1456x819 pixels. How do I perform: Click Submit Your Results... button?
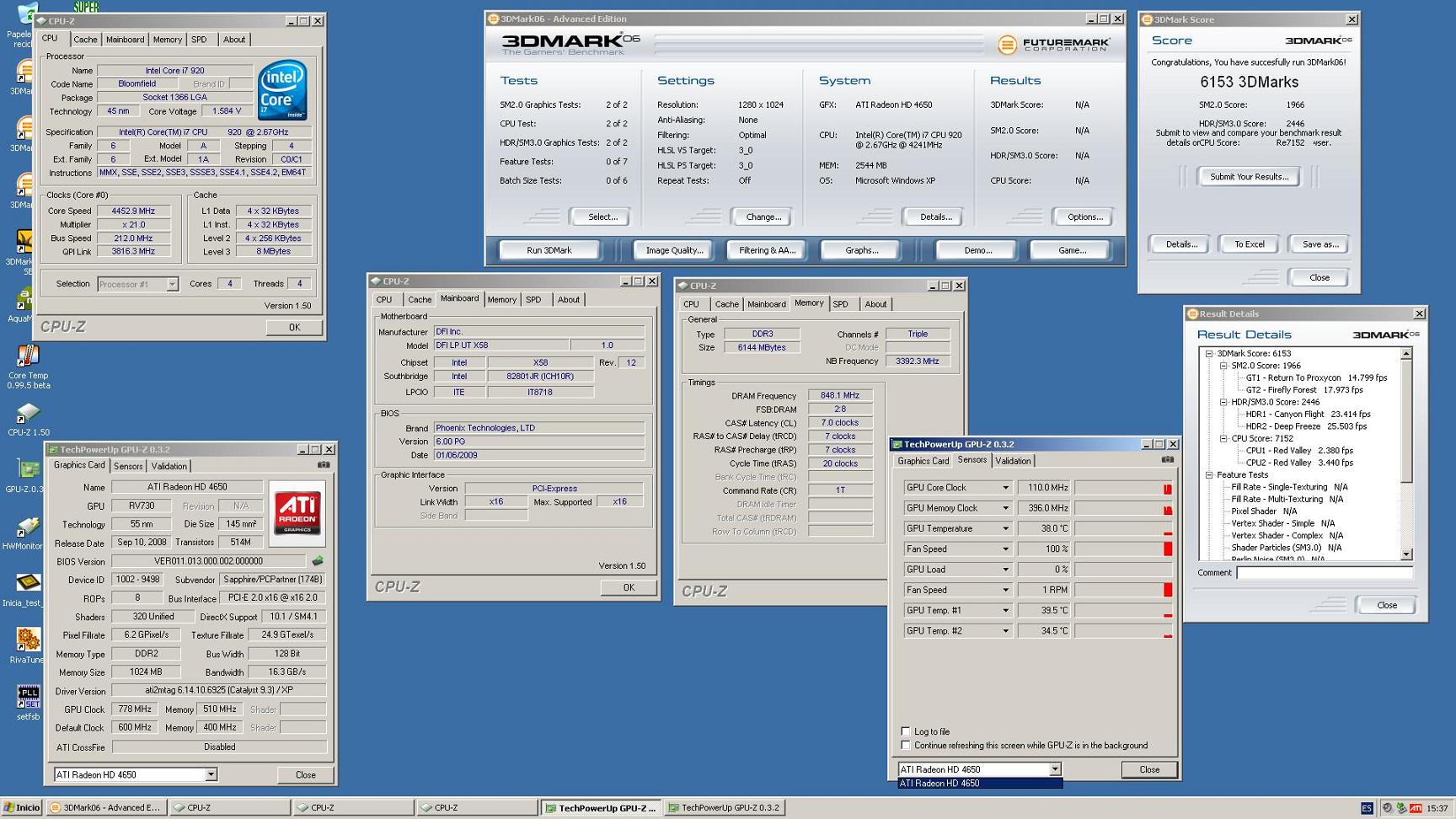click(x=1249, y=177)
